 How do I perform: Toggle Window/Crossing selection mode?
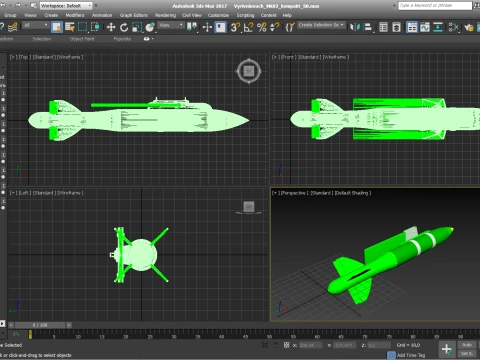tap(95, 27)
